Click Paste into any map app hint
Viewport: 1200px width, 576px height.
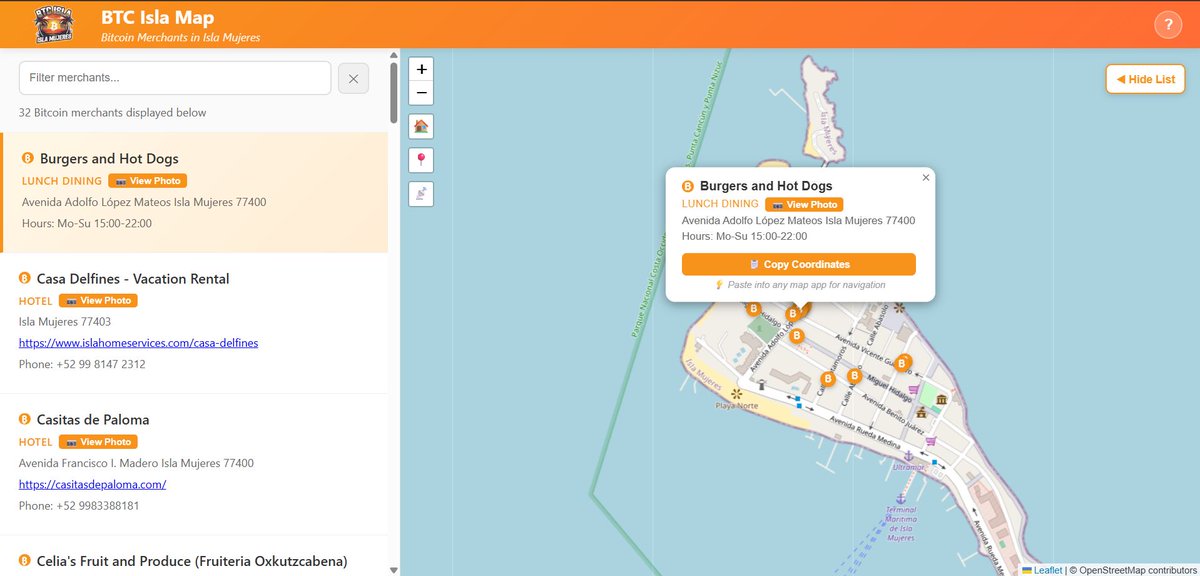click(x=800, y=285)
